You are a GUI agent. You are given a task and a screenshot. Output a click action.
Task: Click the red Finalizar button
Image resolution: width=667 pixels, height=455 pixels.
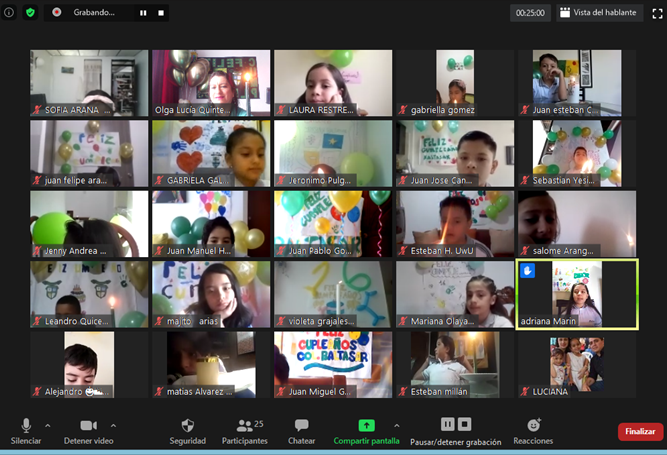tap(639, 432)
